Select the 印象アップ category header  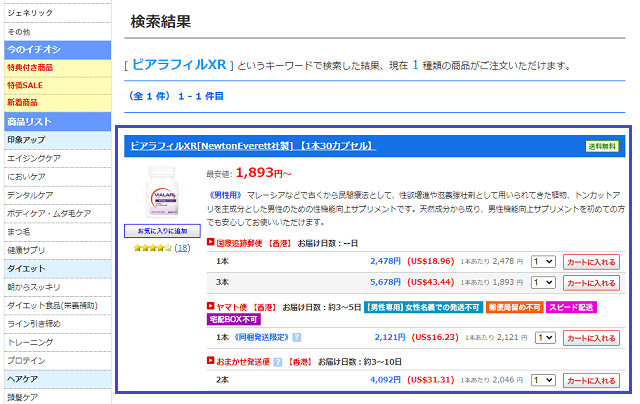(58, 140)
